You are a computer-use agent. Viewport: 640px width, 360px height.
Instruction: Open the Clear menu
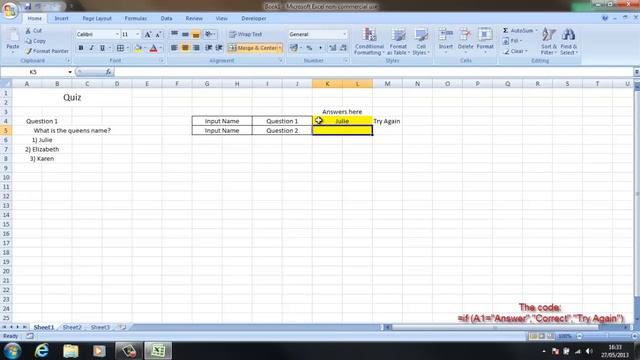pos(515,51)
